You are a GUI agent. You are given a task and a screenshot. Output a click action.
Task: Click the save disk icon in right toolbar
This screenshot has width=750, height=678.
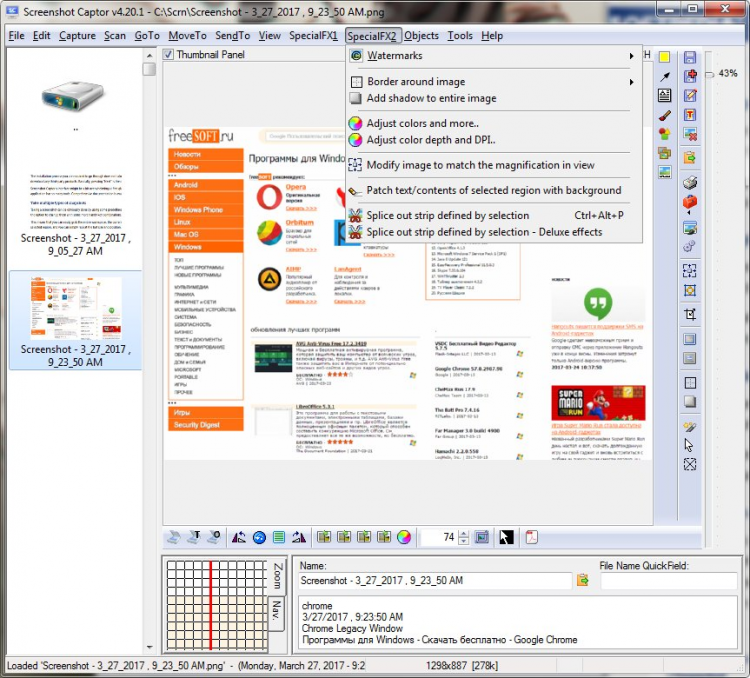tap(689, 57)
